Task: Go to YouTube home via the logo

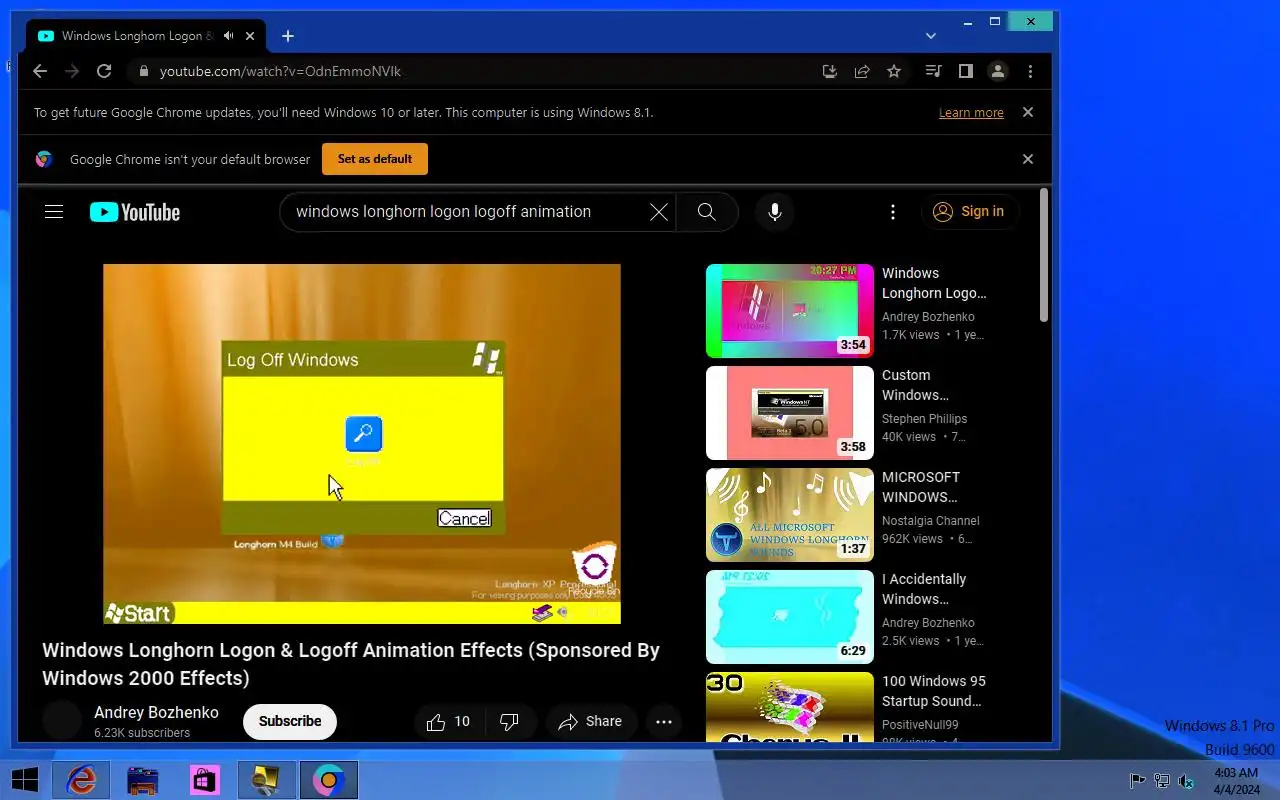Action: [x=135, y=212]
